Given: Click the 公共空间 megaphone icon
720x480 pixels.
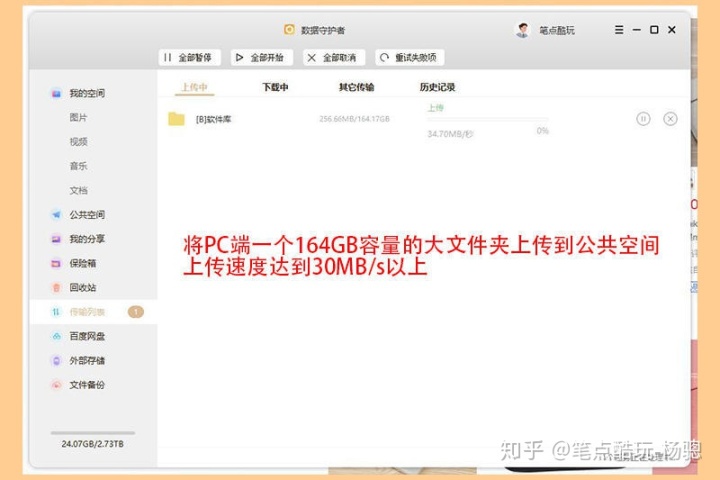Looking at the screenshot, I should coord(56,215).
